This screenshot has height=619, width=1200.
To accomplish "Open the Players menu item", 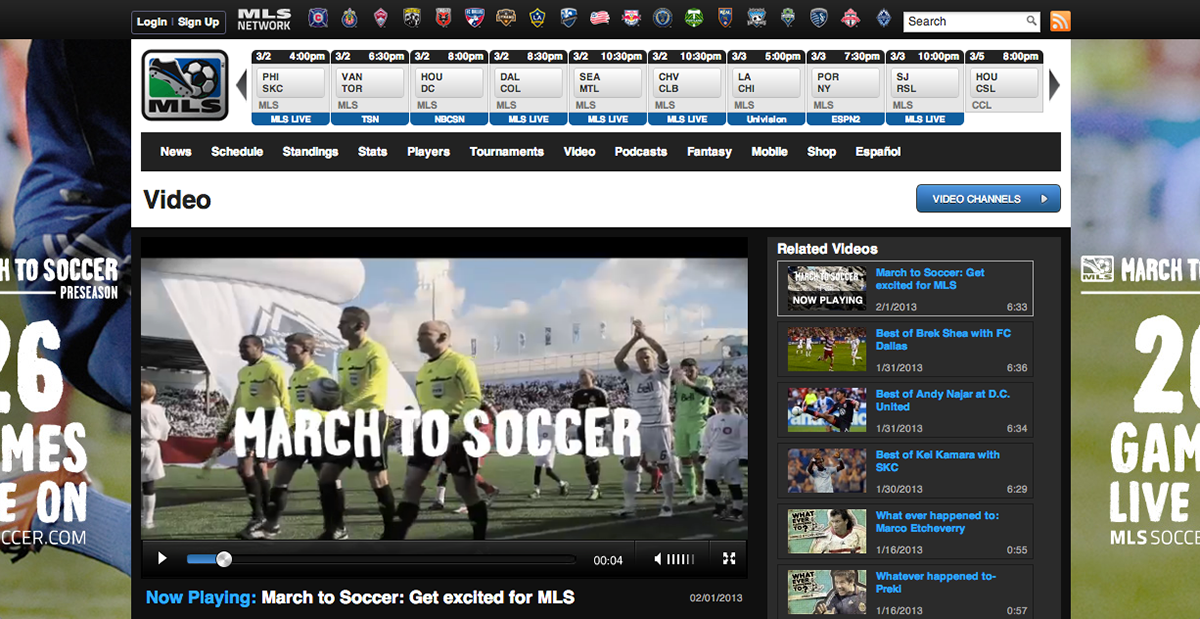I will pos(428,152).
